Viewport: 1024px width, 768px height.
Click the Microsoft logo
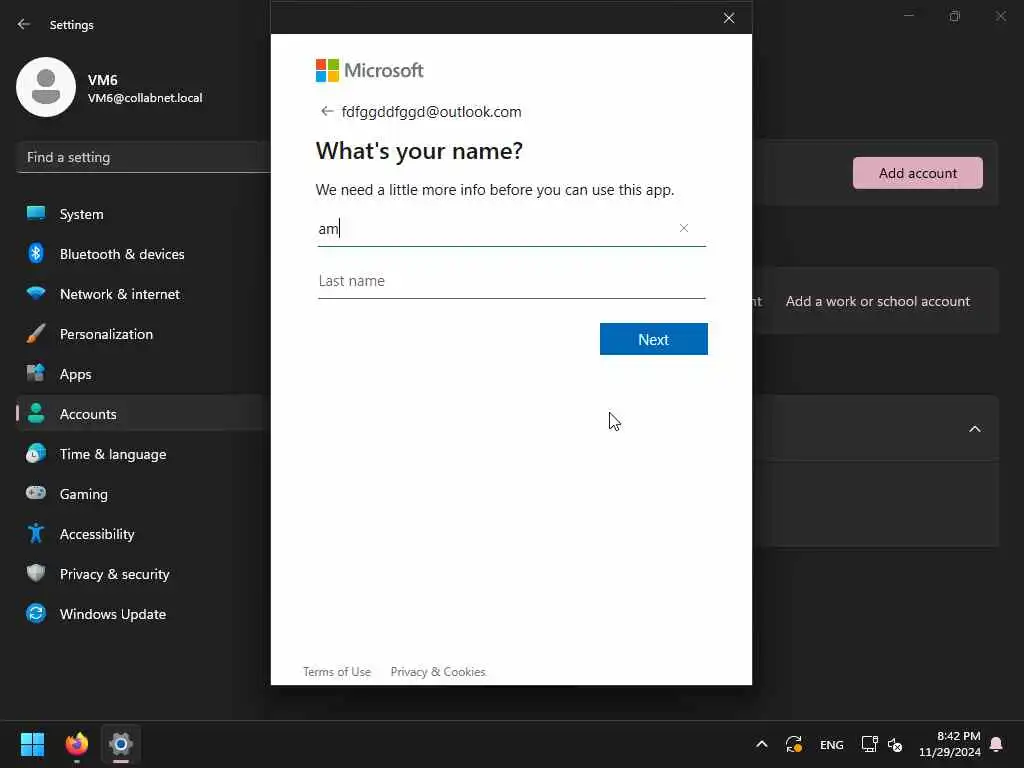pos(370,71)
